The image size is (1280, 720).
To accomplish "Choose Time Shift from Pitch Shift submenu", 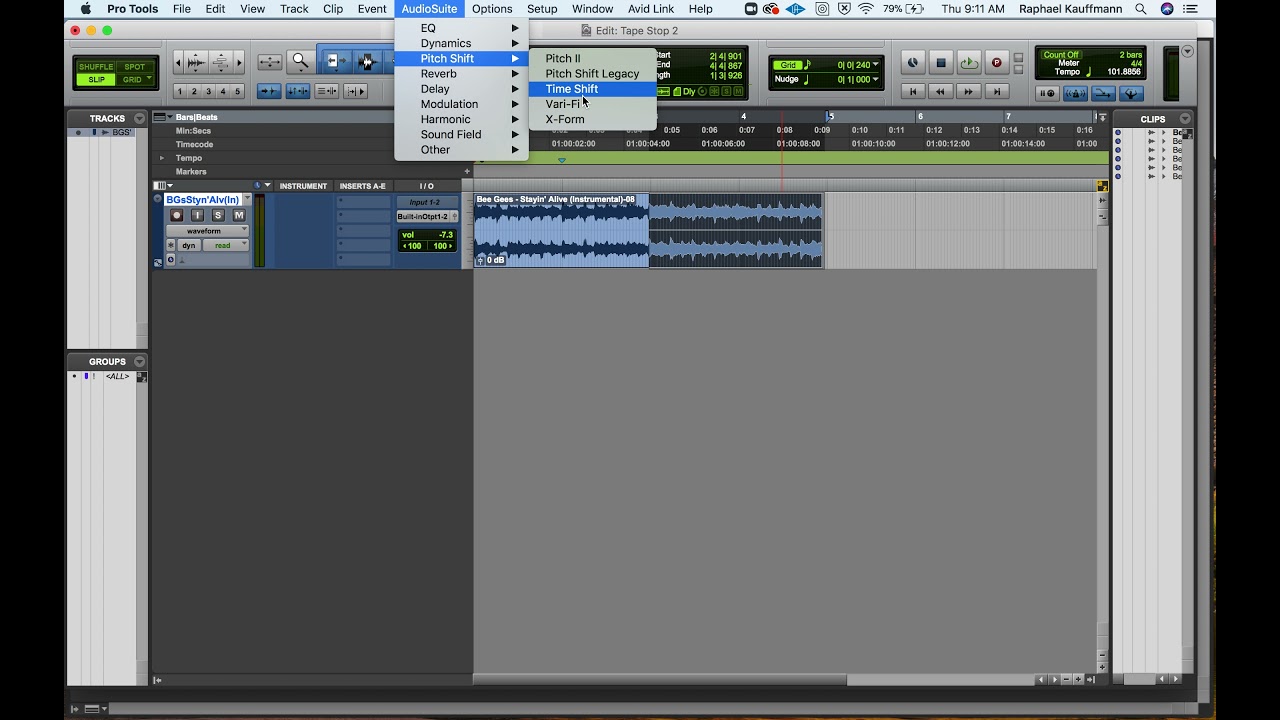I will click(592, 89).
